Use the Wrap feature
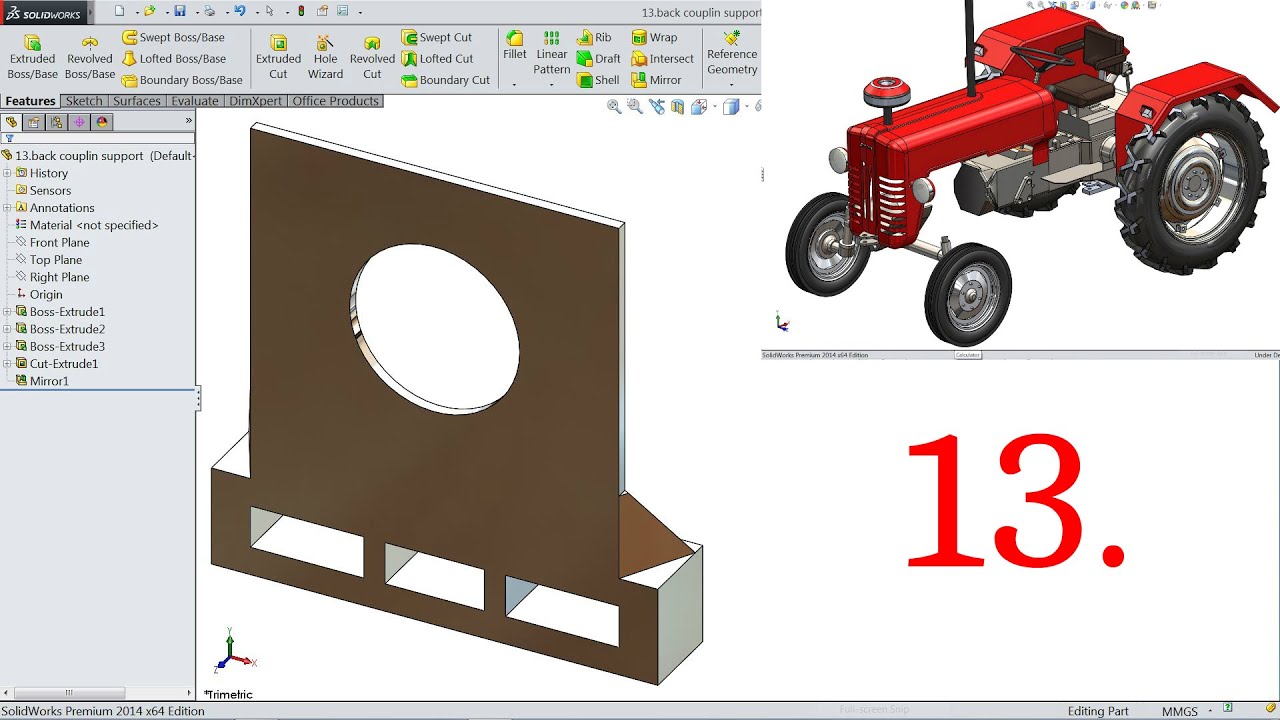1280x720 pixels. click(x=654, y=37)
